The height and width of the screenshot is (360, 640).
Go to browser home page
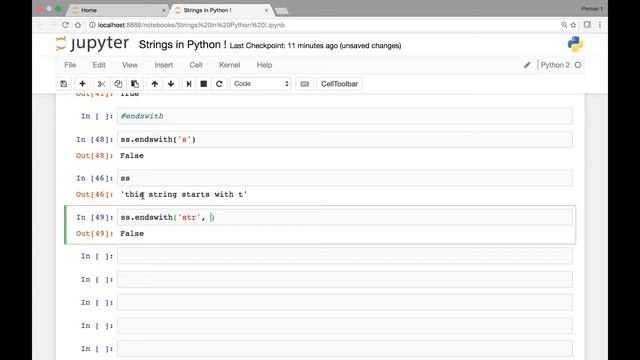pyautogui.click(x=78, y=25)
